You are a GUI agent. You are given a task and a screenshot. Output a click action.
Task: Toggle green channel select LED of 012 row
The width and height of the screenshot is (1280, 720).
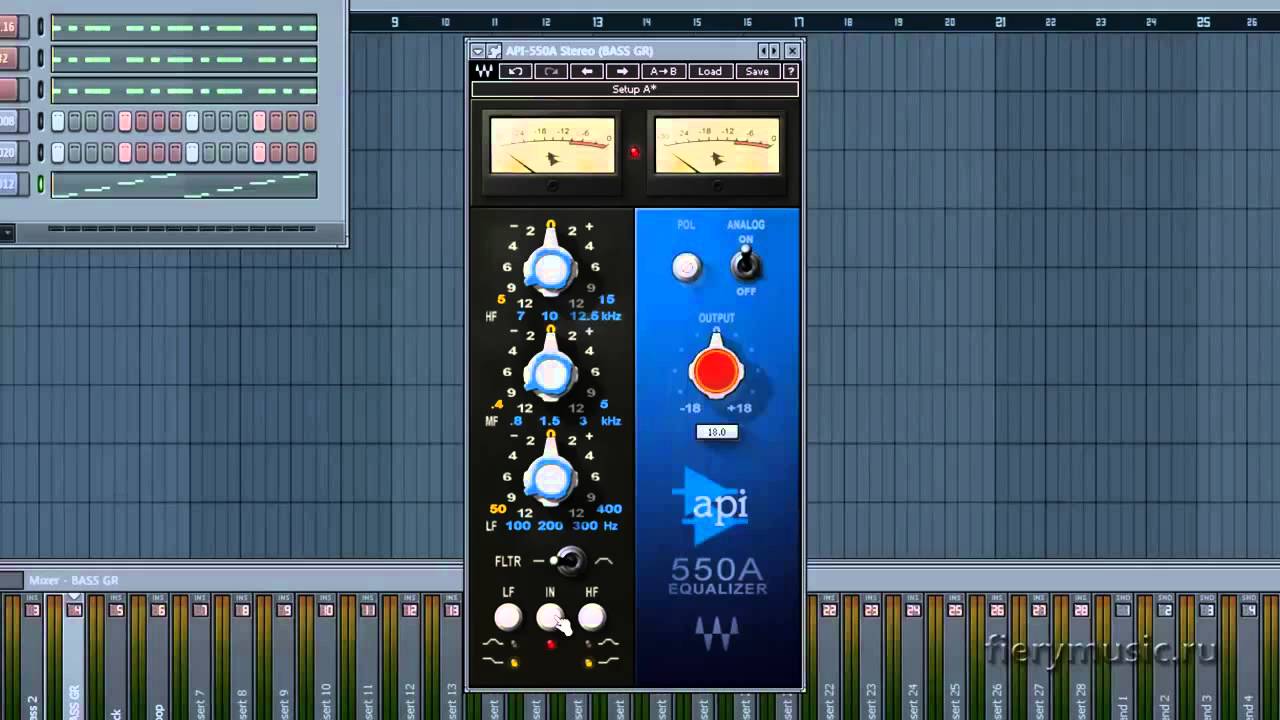[x=41, y=184]
